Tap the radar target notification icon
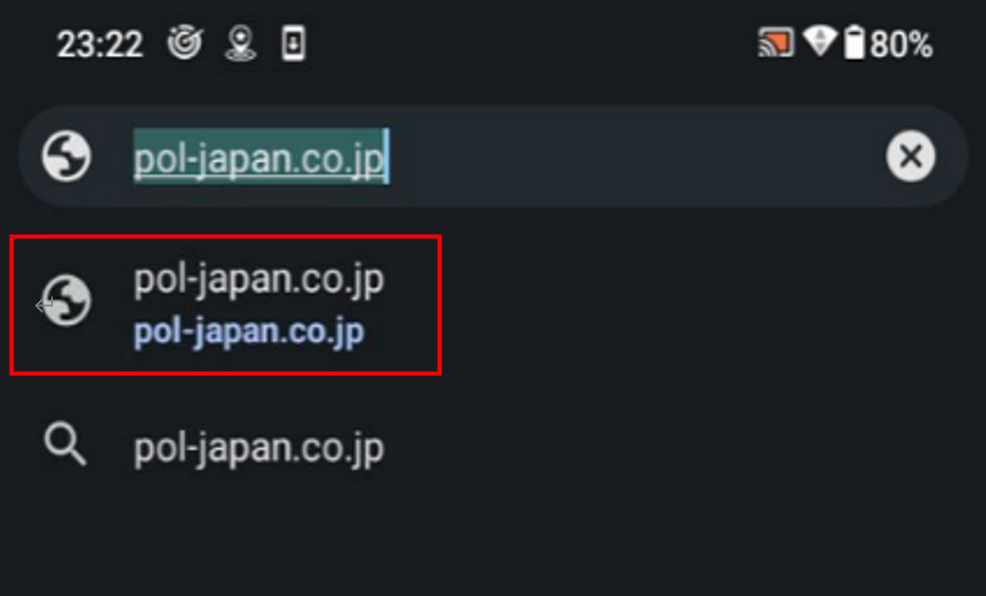Image resolution: width=986 pixels, height=596 pixels. click(x=184, y=43)
